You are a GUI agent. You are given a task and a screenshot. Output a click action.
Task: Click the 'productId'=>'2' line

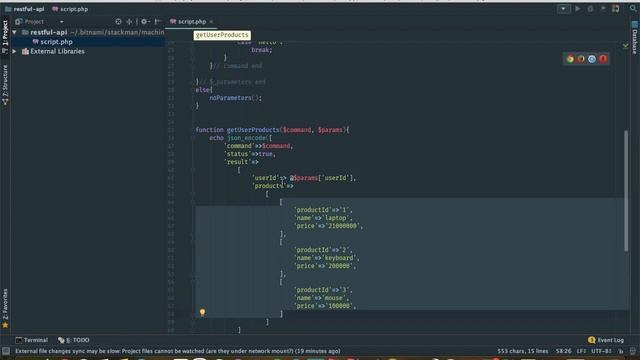(324, 250)
